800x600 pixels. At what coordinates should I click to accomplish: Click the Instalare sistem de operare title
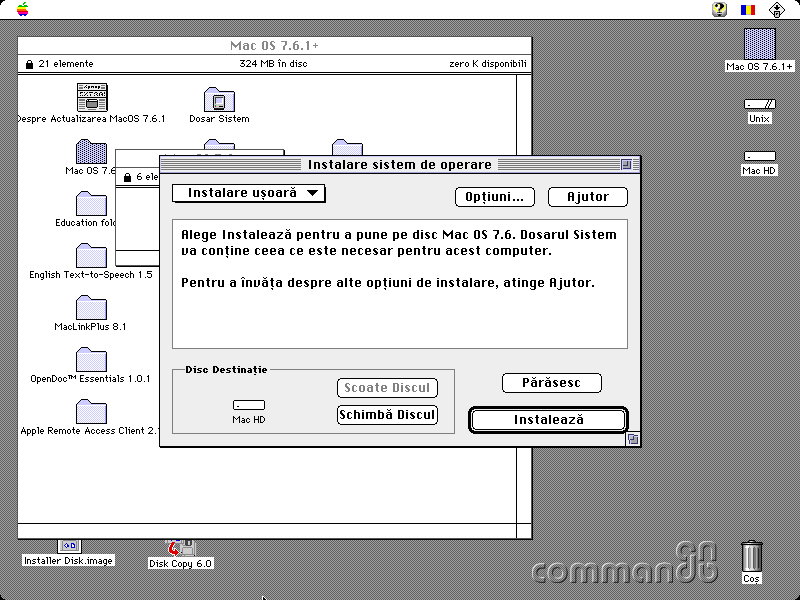point(399,165)
